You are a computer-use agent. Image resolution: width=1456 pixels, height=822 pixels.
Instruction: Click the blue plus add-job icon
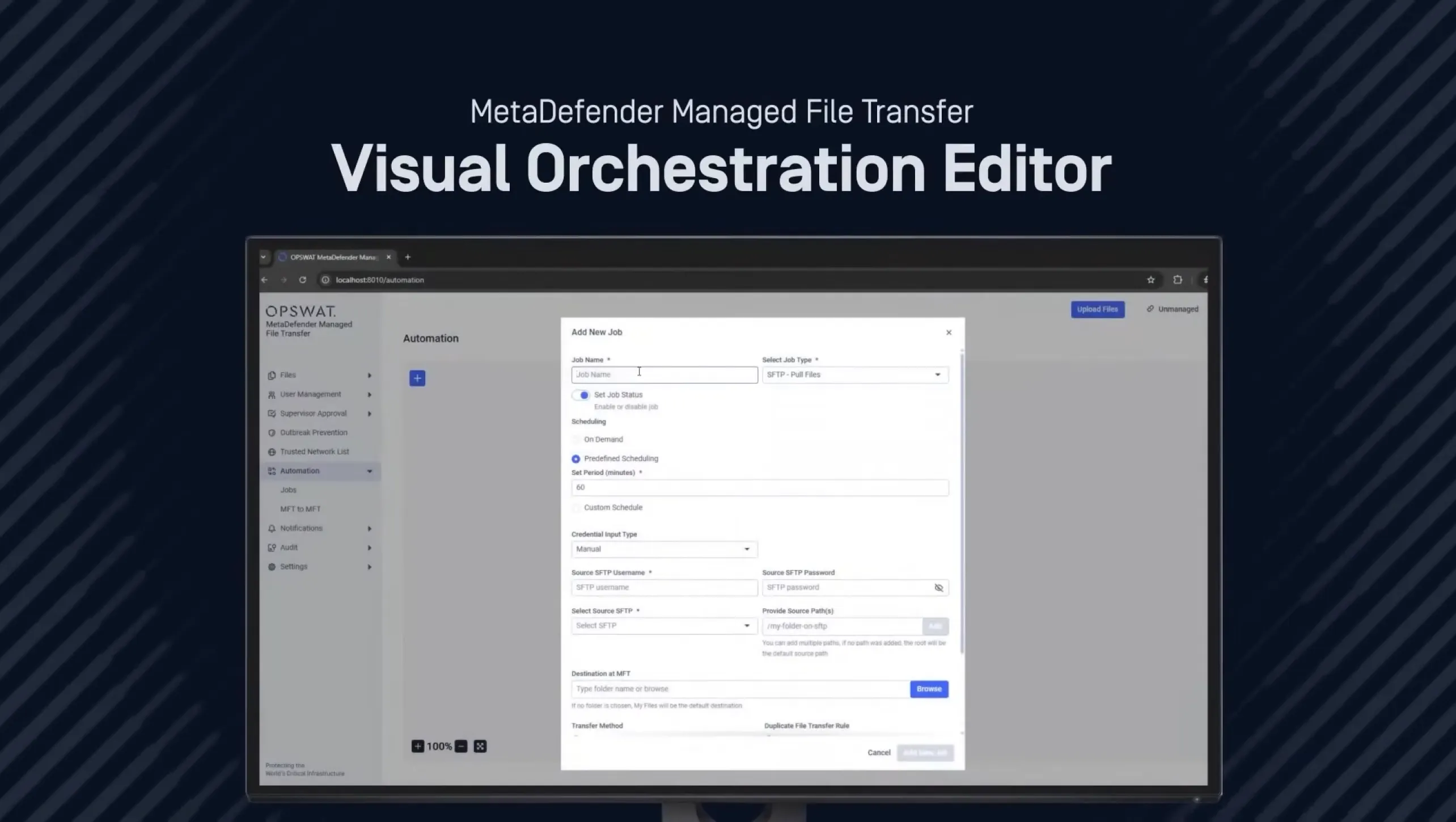point(417,378)
